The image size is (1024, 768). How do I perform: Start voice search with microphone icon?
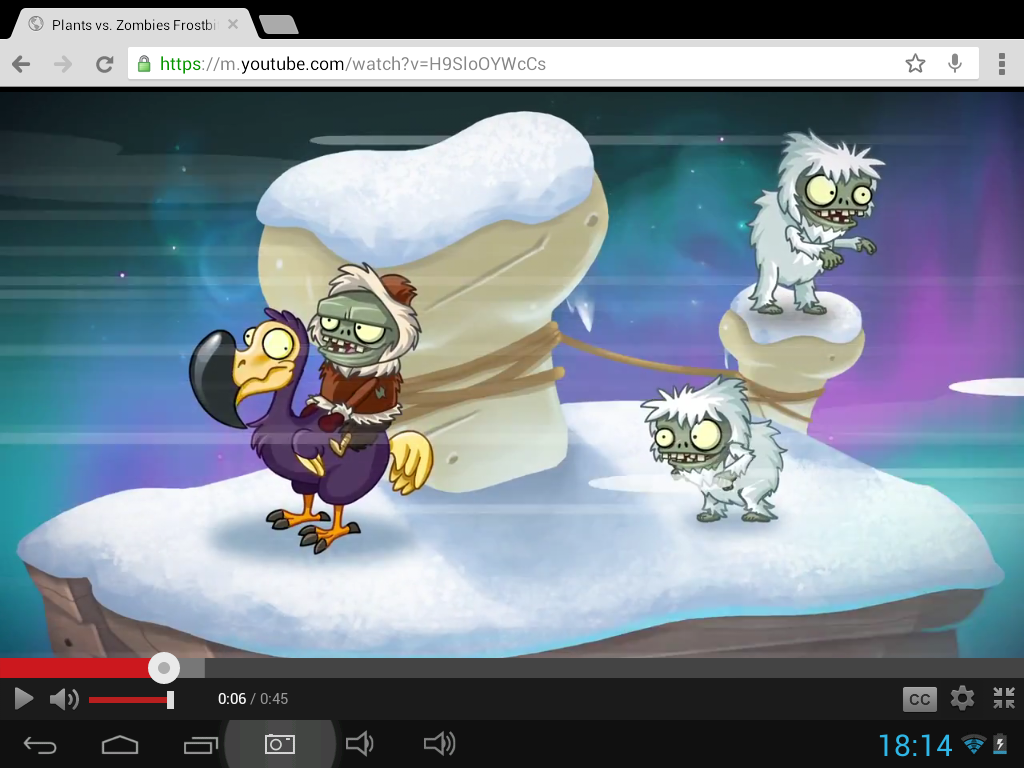click(955, 63)
